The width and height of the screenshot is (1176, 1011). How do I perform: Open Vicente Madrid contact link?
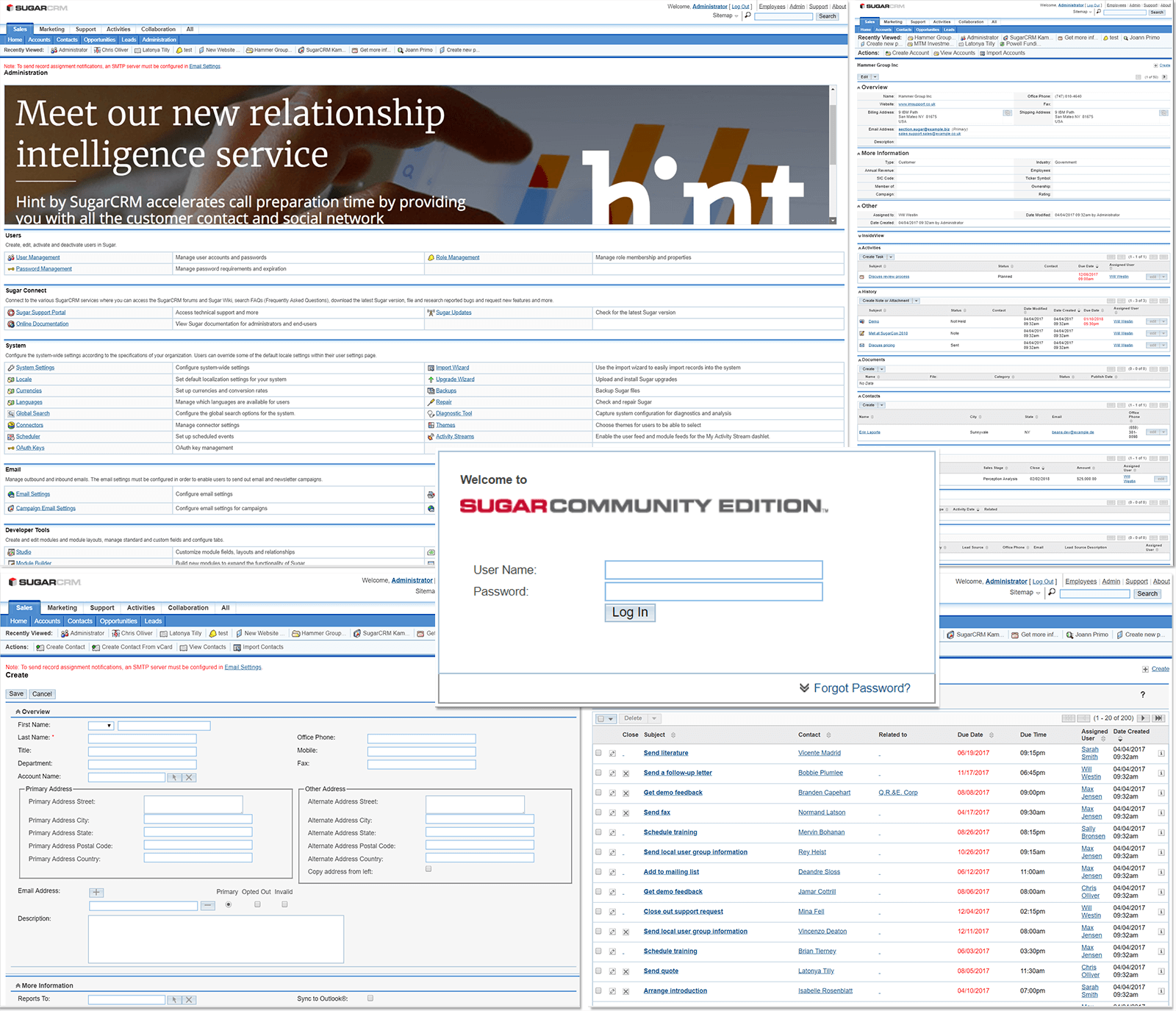tap(819, 753)
